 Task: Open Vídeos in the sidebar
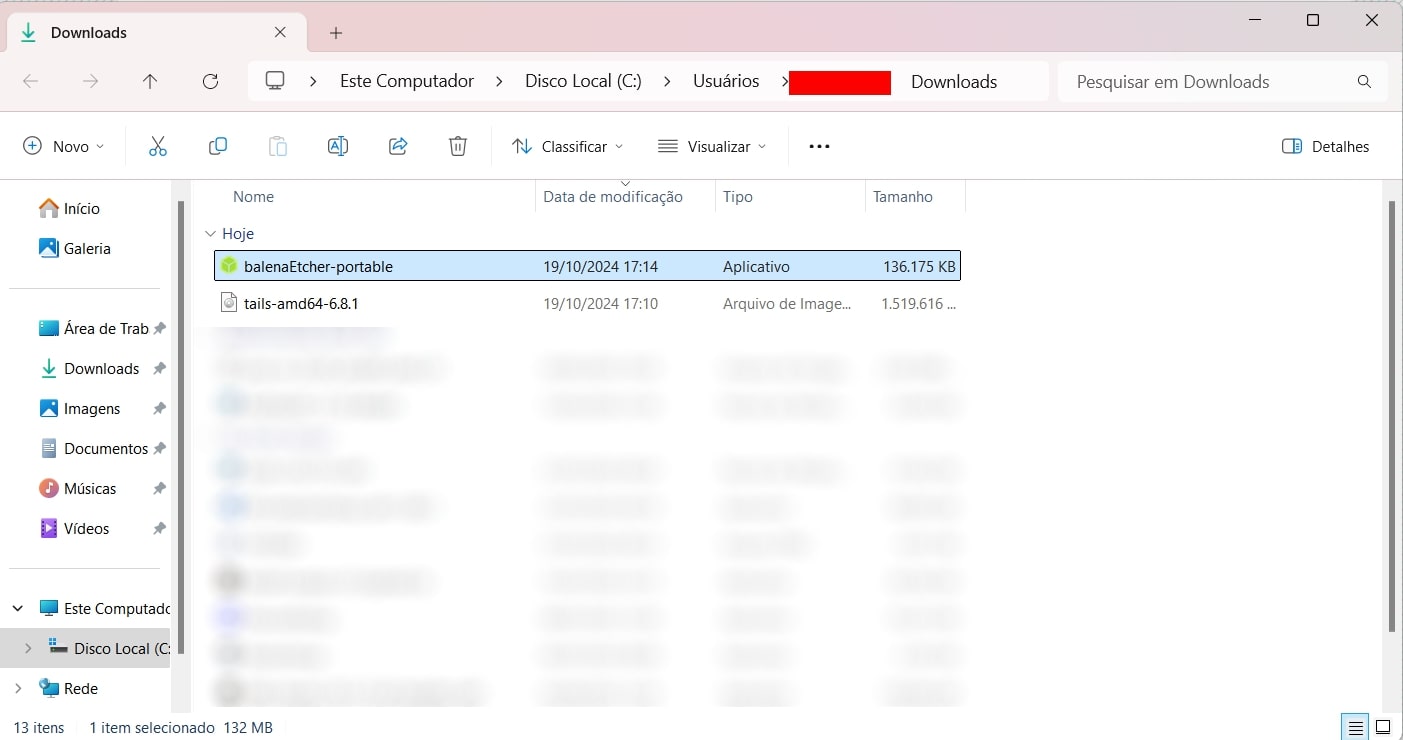(73, 528)
